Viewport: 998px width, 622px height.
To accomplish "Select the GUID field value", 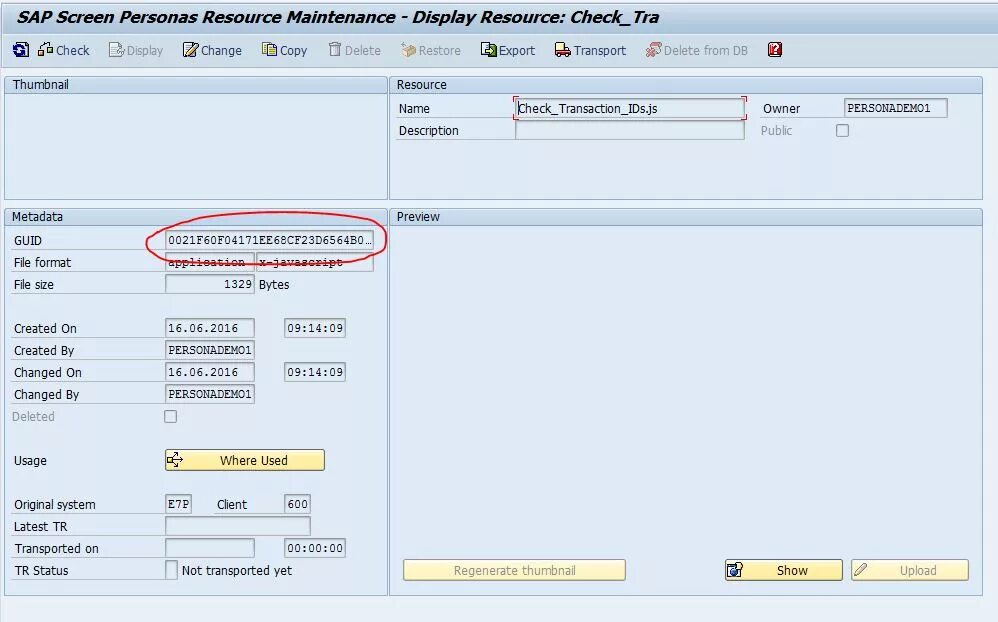I will click(269, 240).
